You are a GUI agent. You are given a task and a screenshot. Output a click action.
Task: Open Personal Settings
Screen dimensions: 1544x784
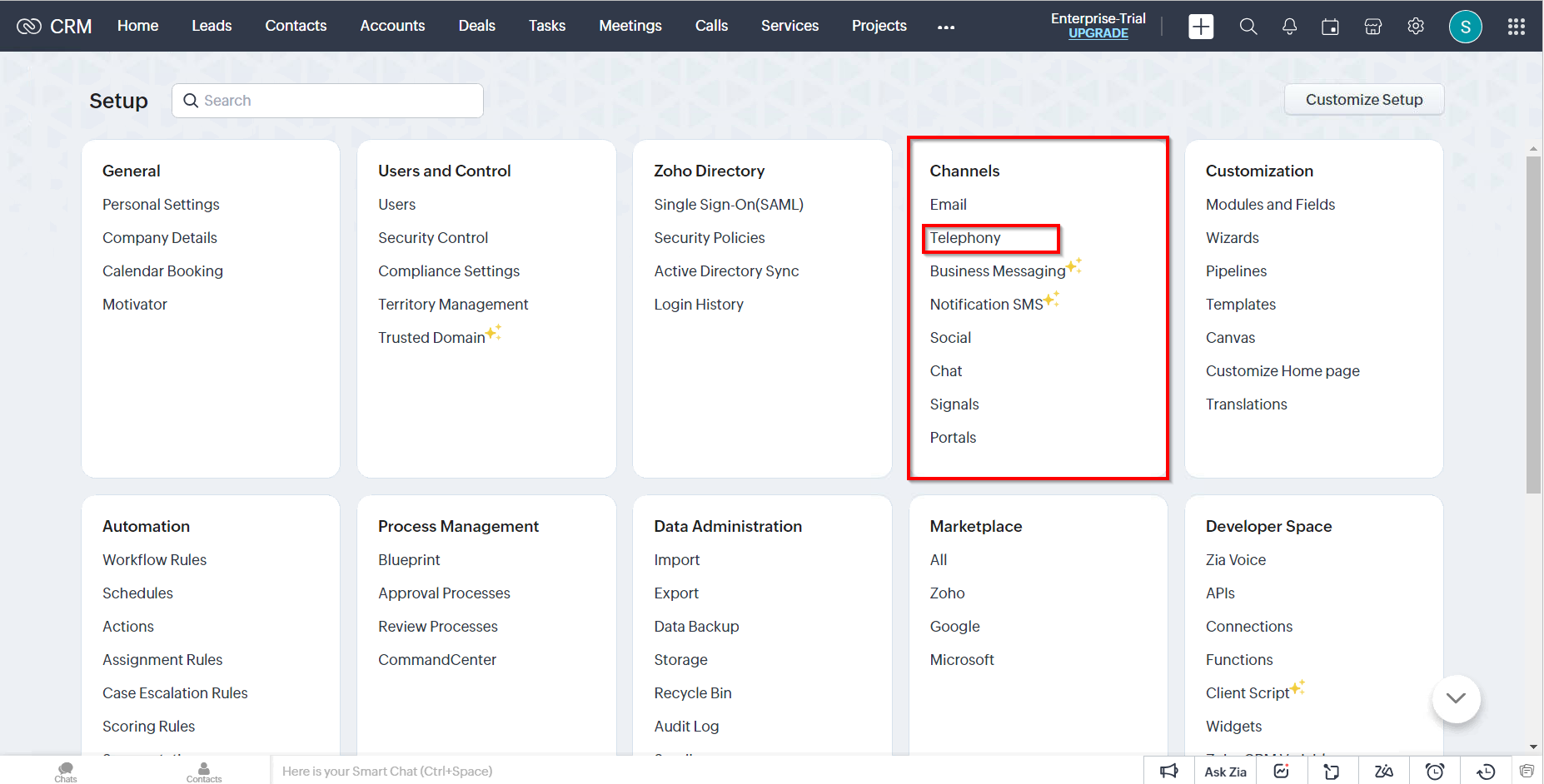pos(161,205)
